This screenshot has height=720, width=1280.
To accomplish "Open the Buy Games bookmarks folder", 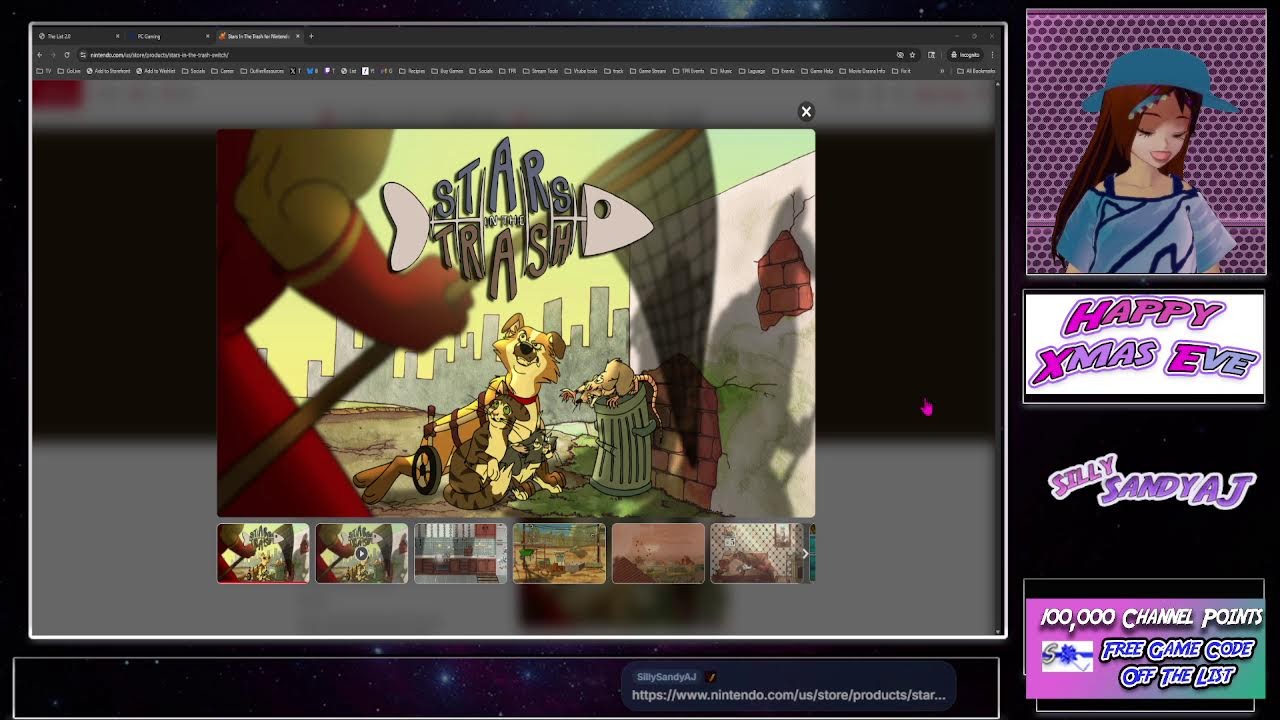I will (x=447, y=71).
